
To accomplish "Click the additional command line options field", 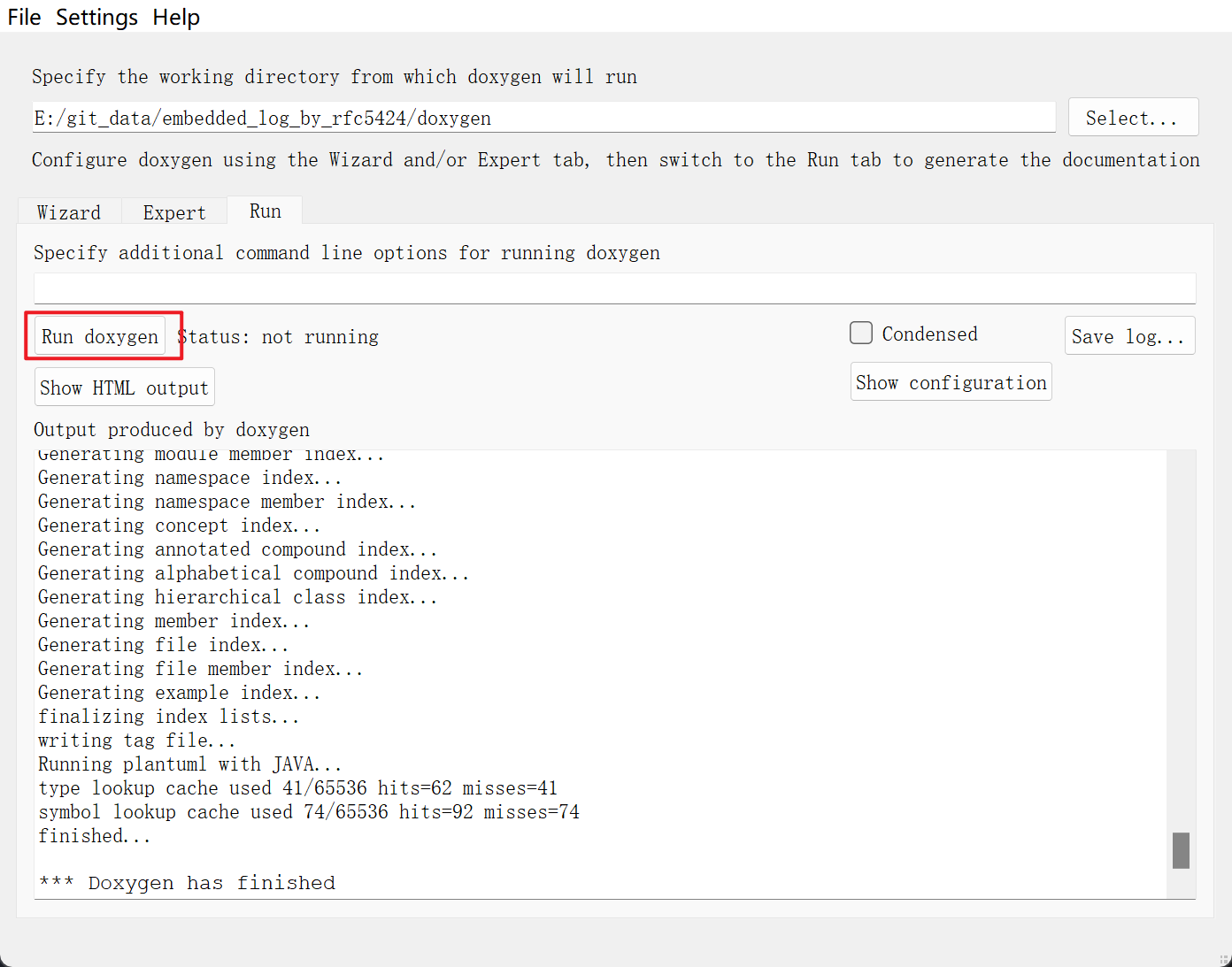I will pos(614,288).
